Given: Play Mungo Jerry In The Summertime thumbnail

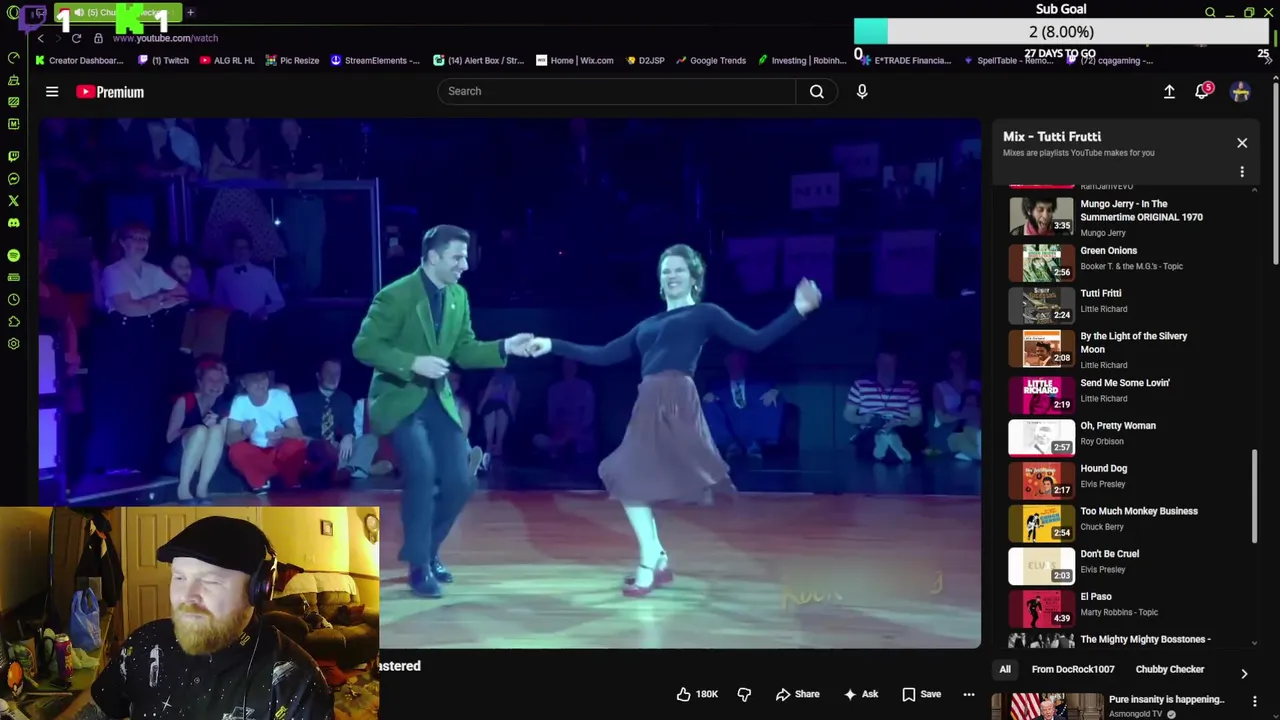Looking at the screenshot, I should (1041, 215).
